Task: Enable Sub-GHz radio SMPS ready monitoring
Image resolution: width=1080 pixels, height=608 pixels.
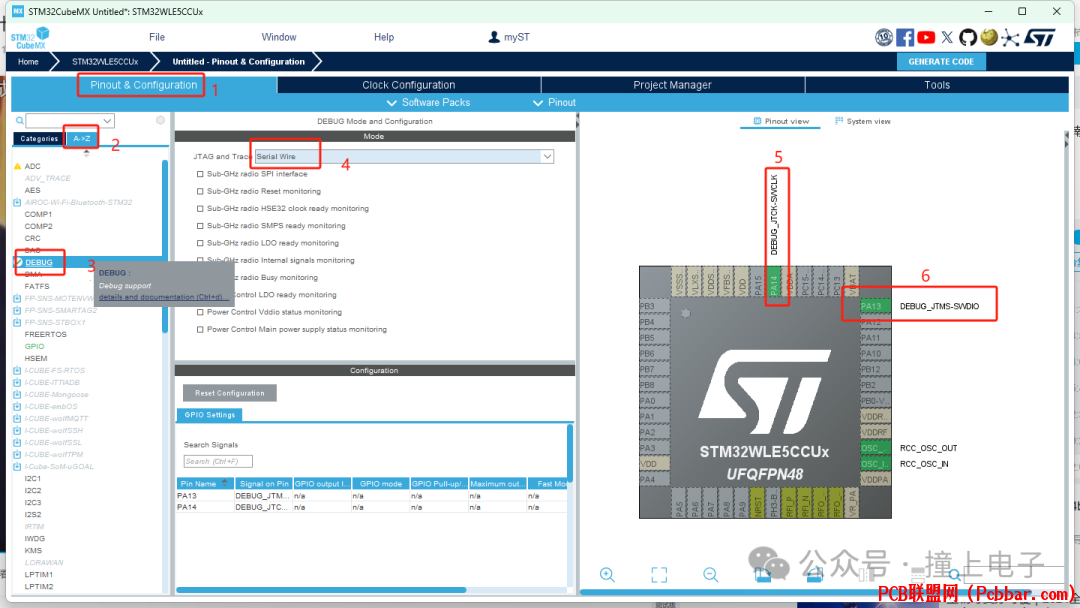Action: [x=200, y=226]
